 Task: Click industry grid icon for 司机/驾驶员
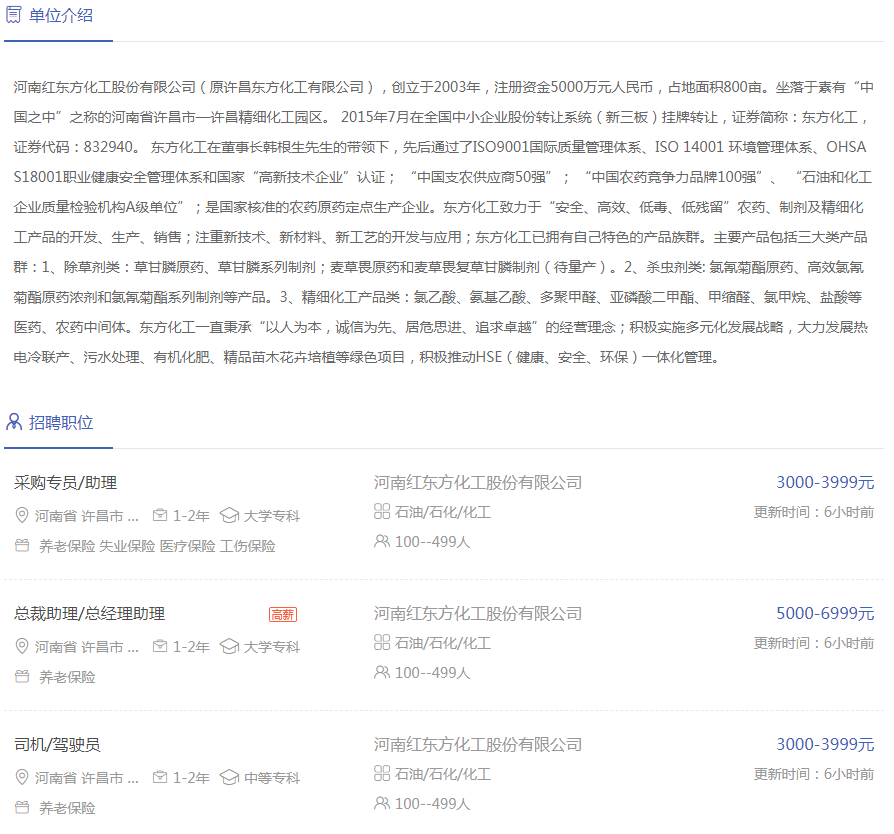pos(382,773)
